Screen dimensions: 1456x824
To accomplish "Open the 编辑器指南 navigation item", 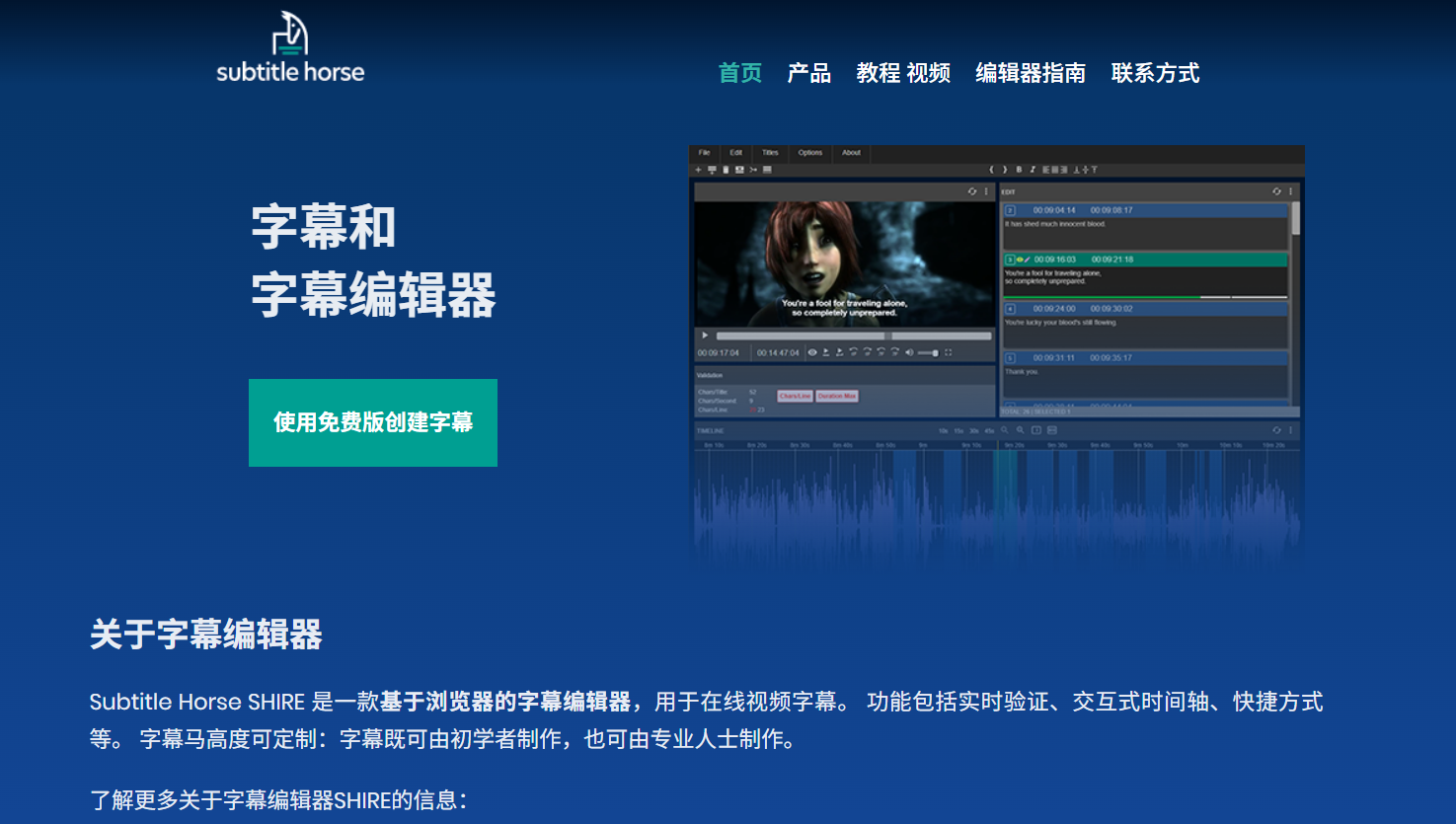I will (x=1031, y=73).
